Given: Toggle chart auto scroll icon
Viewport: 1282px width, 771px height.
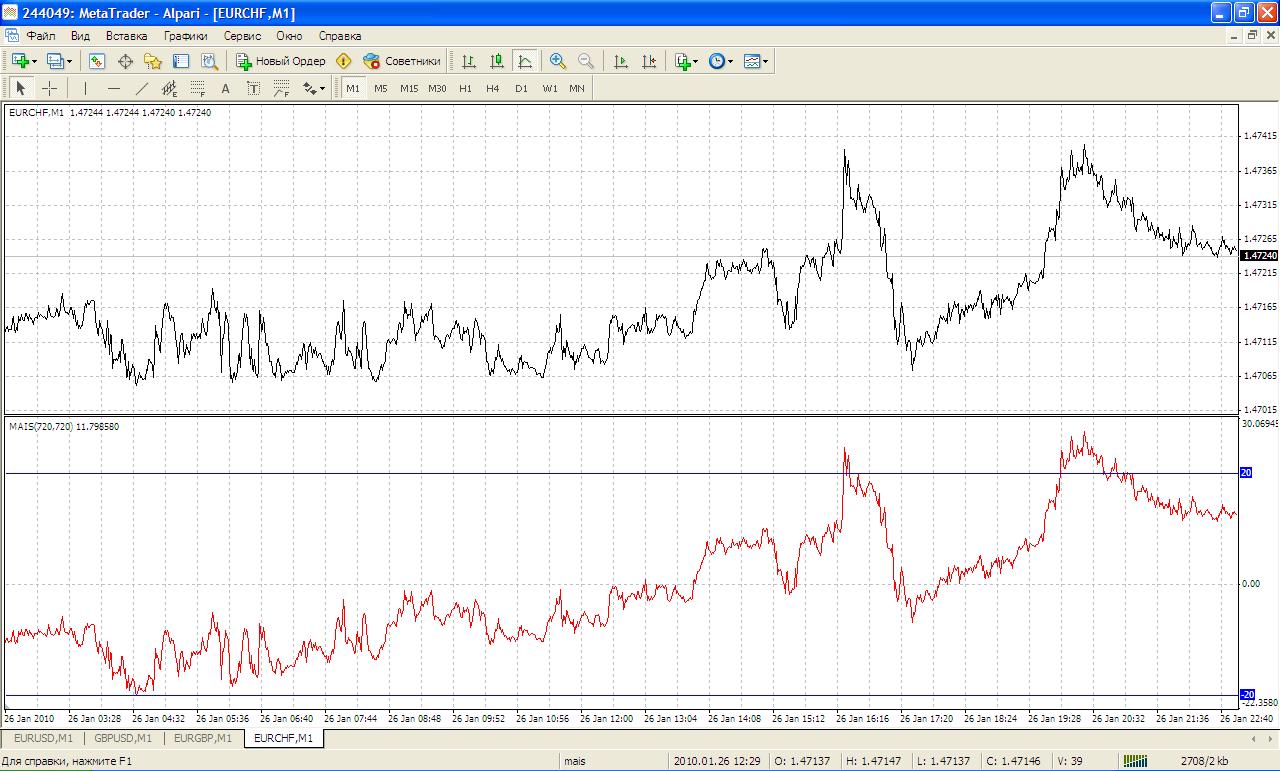Looking at the screenshot, I should (x=621, y=61).
